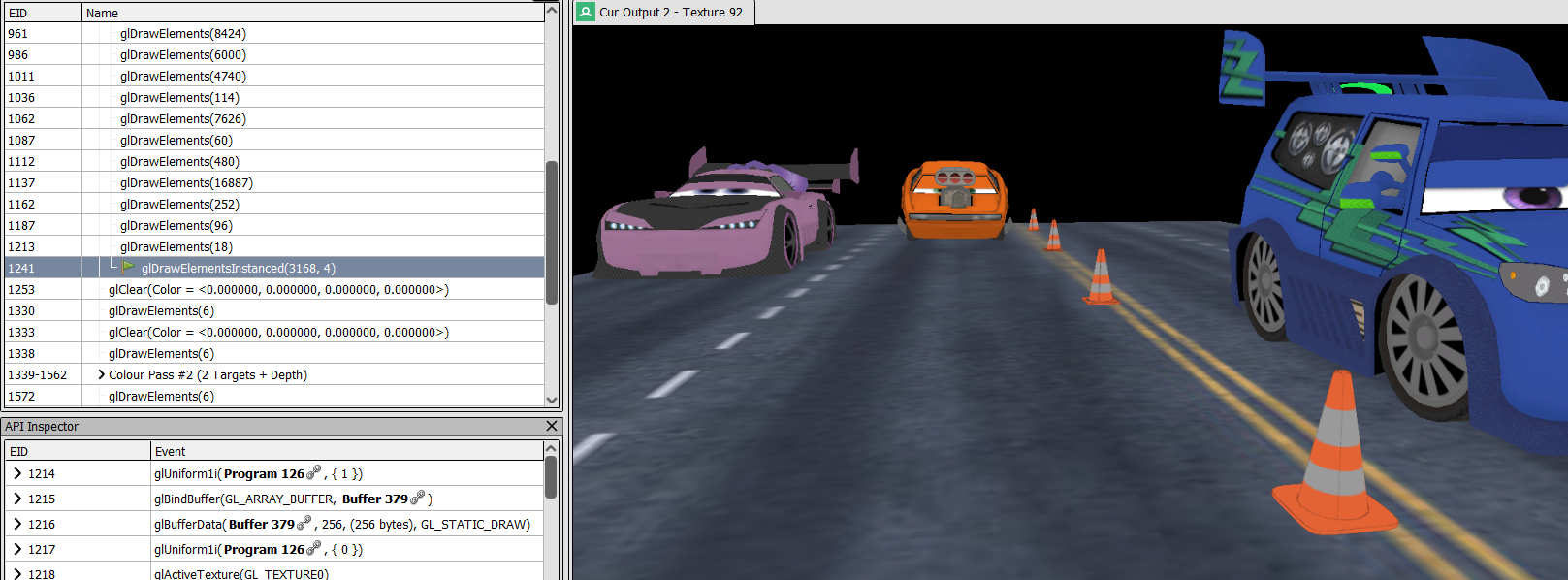1568x580 pixels.
Task: Expand API event 1216
Action: click(x=17, y=524)
